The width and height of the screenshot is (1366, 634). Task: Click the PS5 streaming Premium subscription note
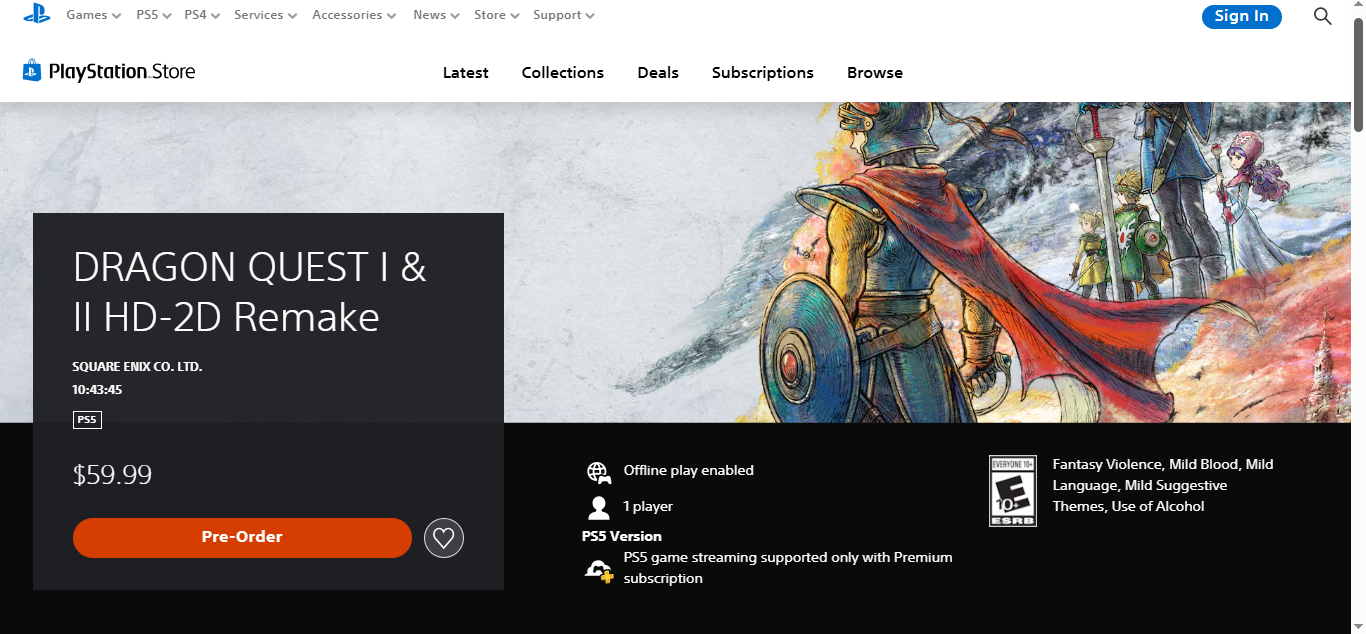[788, 568]
